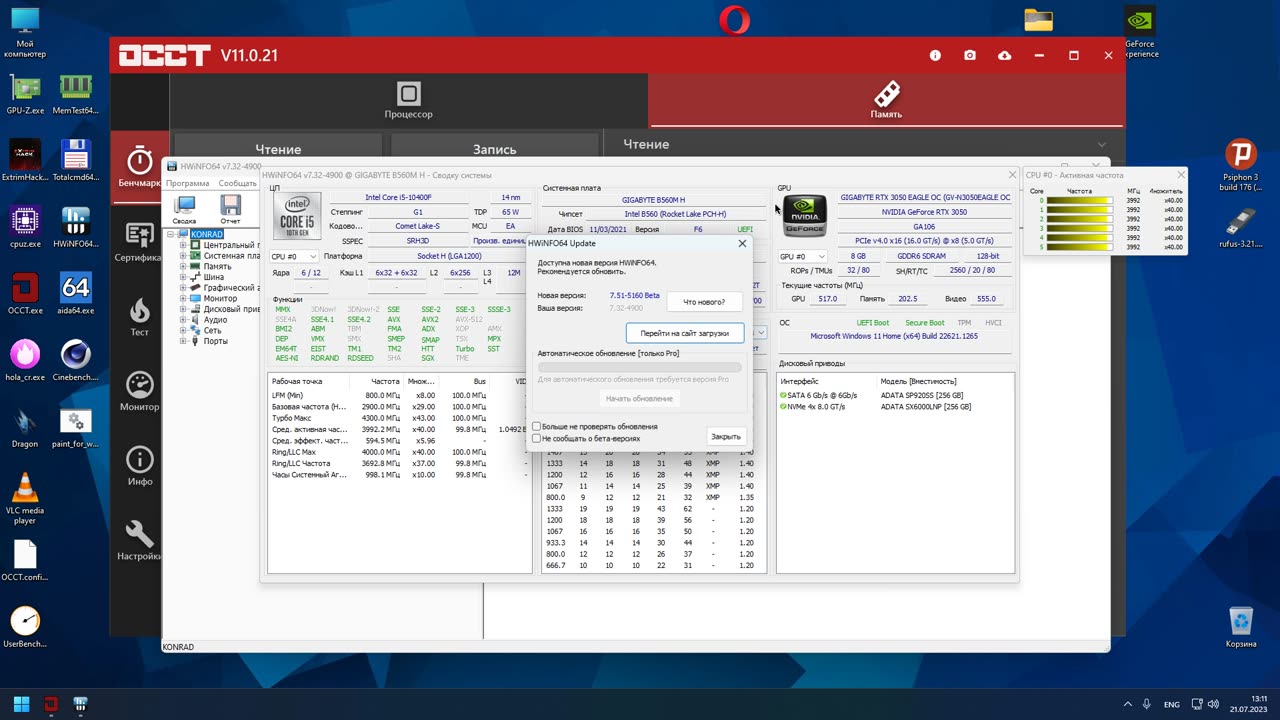Image resolution: width=1280 pixels, height=720 pixels.
Task: Click the OCCT cloud upload icon
Action: click(1004, 56)
